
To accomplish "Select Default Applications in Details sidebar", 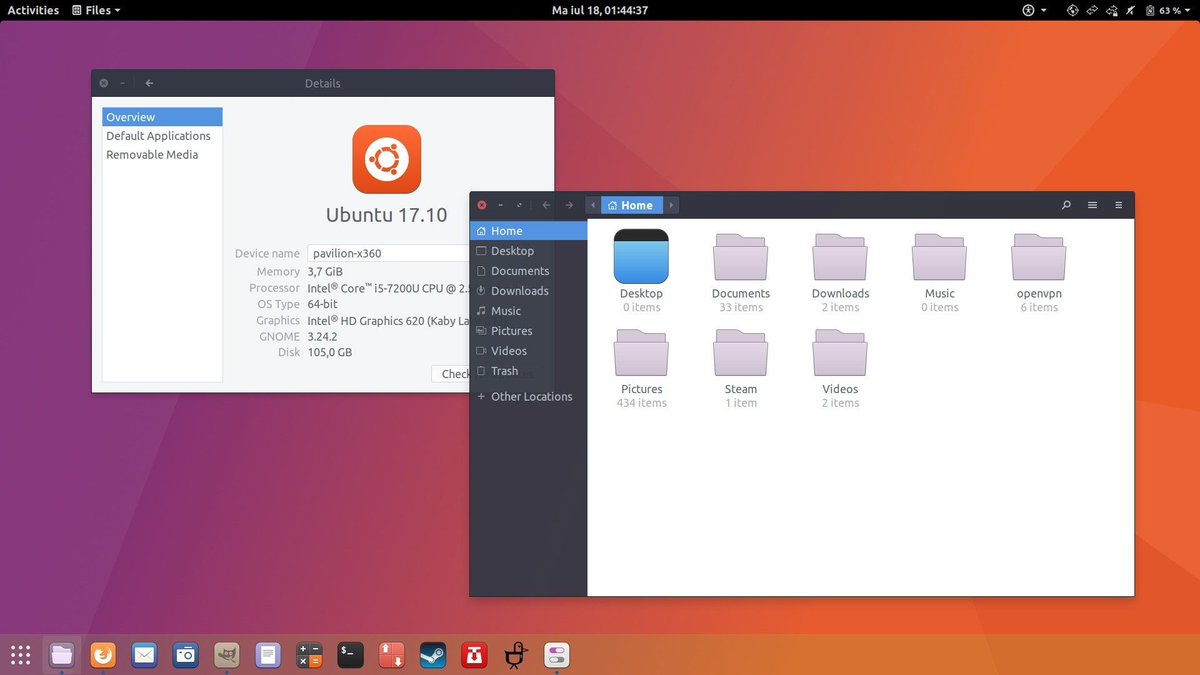I will [162, 136].
